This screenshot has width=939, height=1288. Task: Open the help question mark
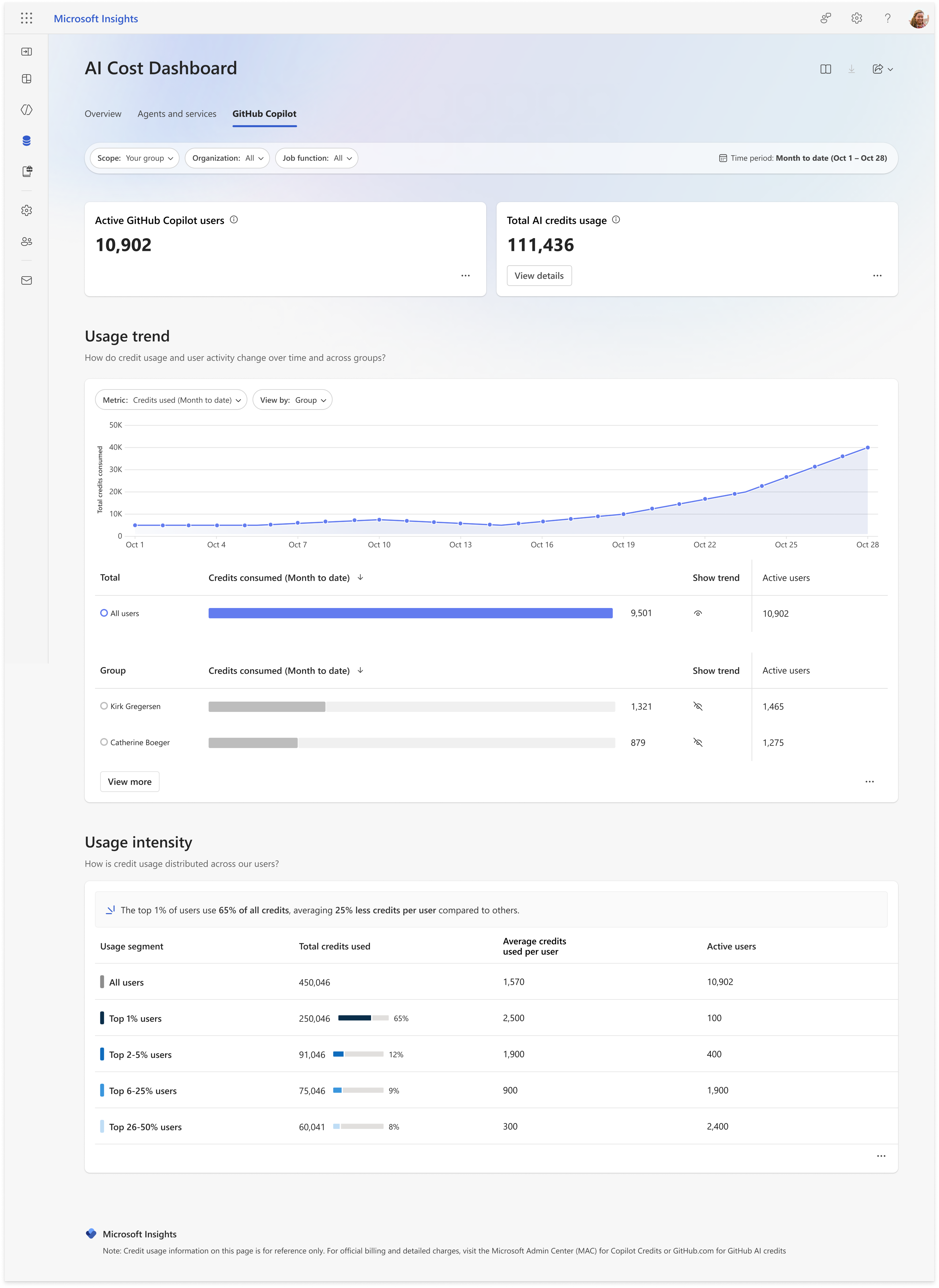coord(887,18)
